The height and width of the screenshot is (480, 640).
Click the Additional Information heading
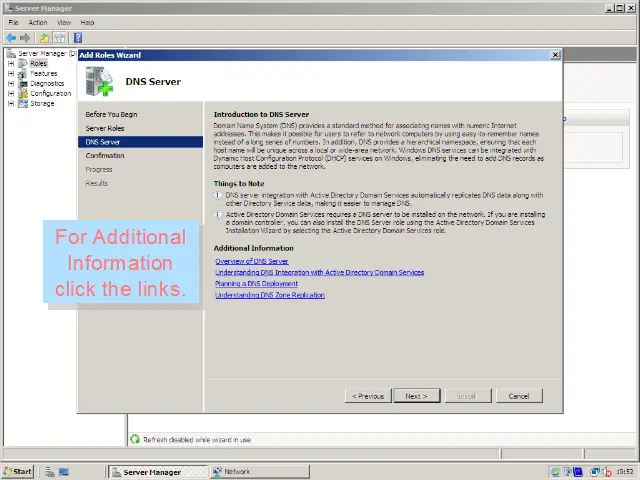click(x=253, y=248)
